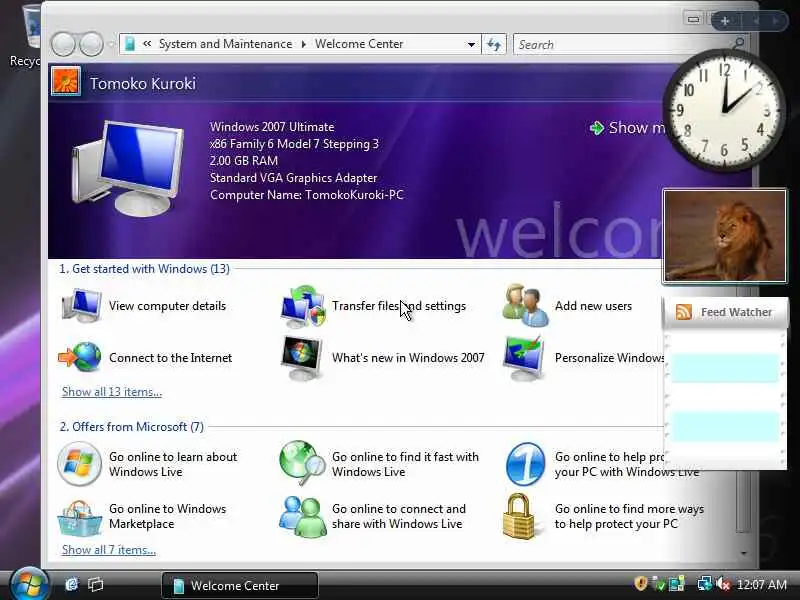
Task: Click the security shield tray icon
Action: pyautogui.click(x=640, y=584)
